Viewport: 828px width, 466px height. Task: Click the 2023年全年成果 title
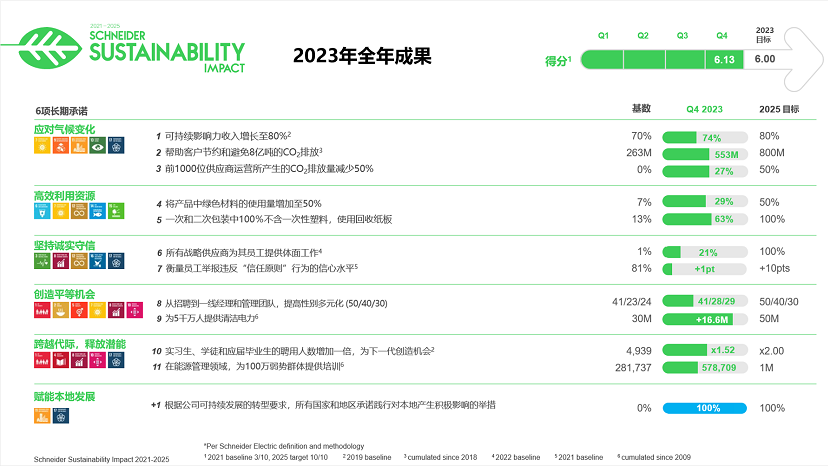pyautogui.click(x=362, y=56)
